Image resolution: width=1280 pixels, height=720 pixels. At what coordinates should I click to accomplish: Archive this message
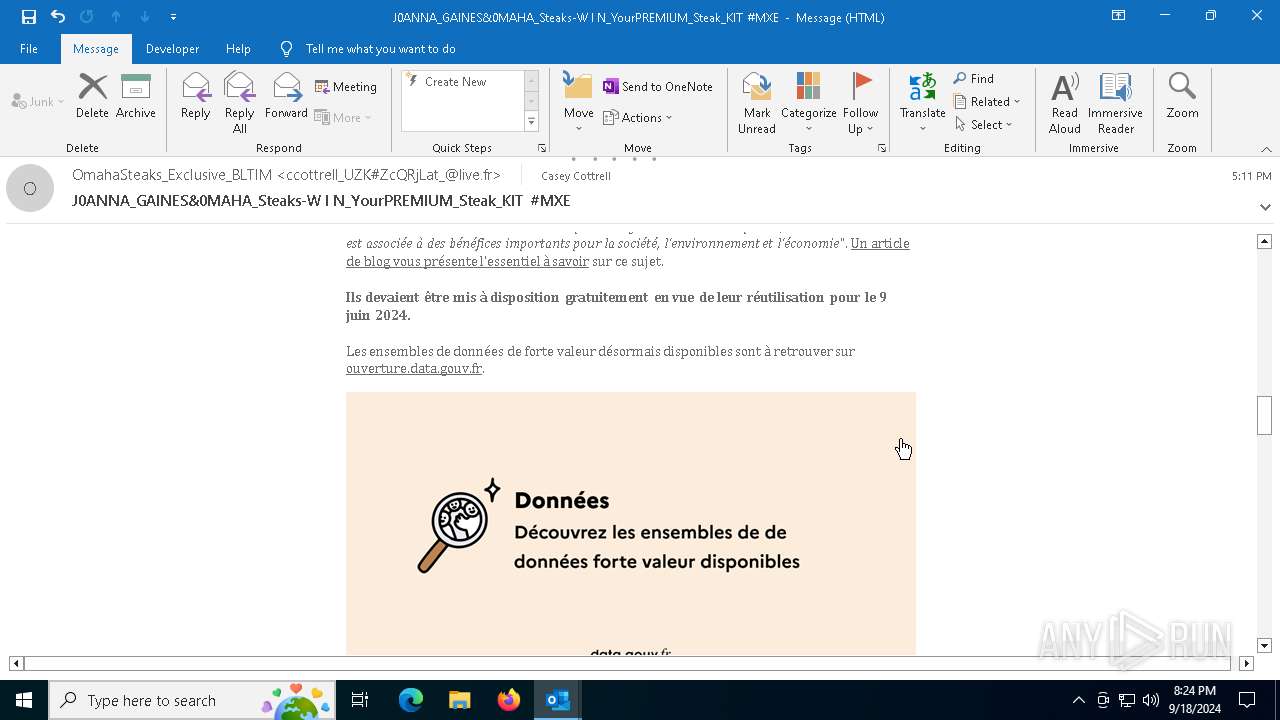click(x=136, y=97)
